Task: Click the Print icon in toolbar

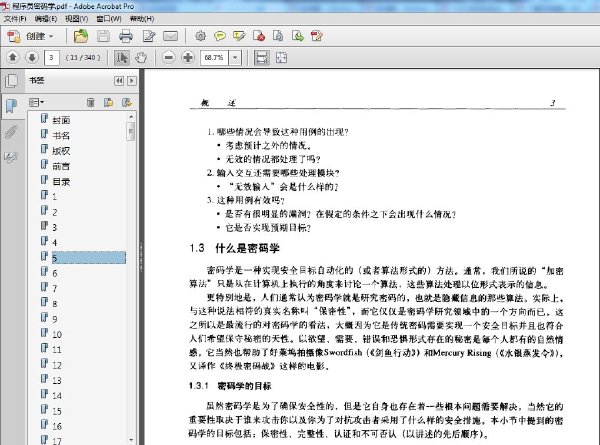Action: (126, 36)
